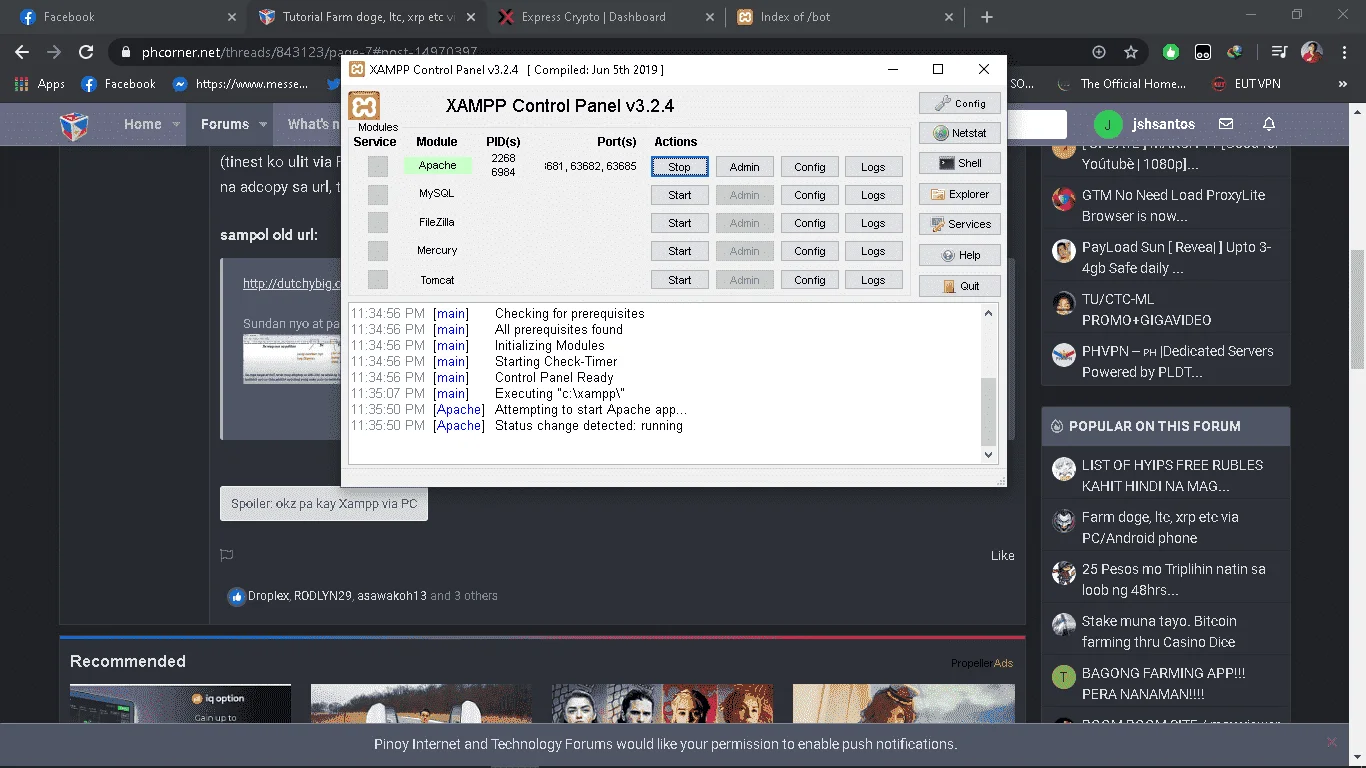Start the MySQL module
The image size is (1366, 768).
[680, 195]
